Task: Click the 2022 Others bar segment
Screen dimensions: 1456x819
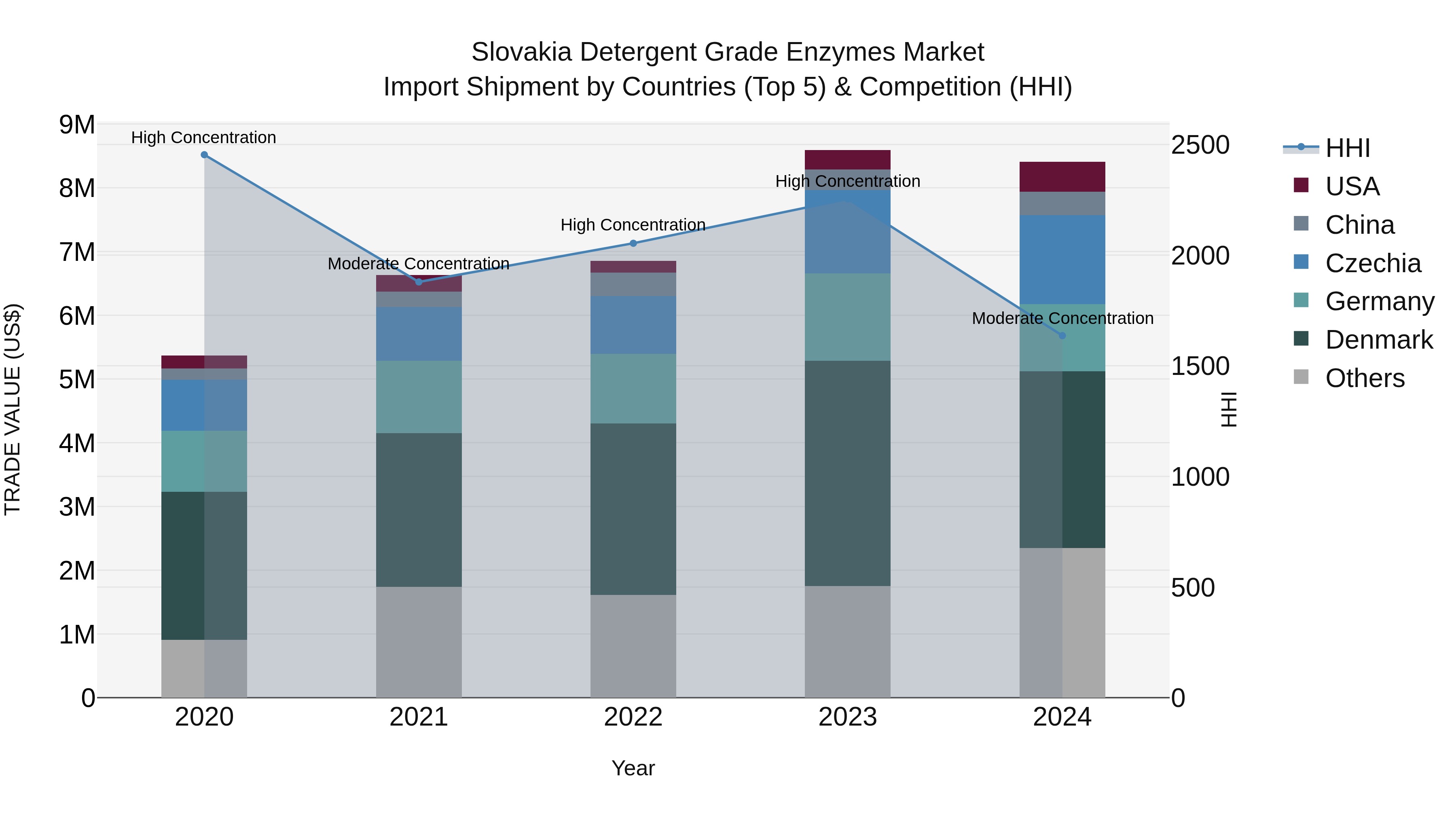Action: point(633,646)
